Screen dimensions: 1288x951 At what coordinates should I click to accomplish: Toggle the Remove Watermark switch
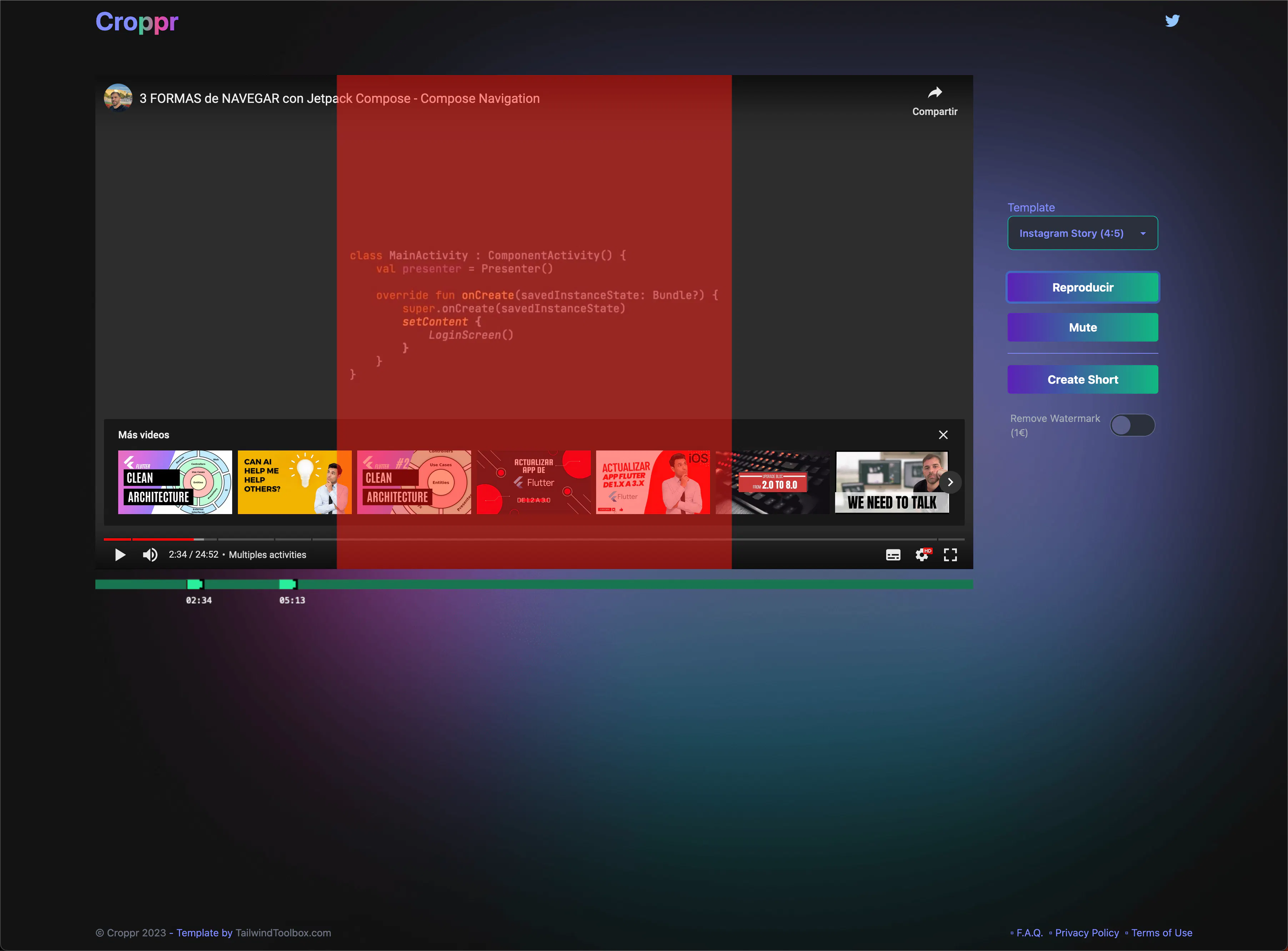click(1132, 425)
